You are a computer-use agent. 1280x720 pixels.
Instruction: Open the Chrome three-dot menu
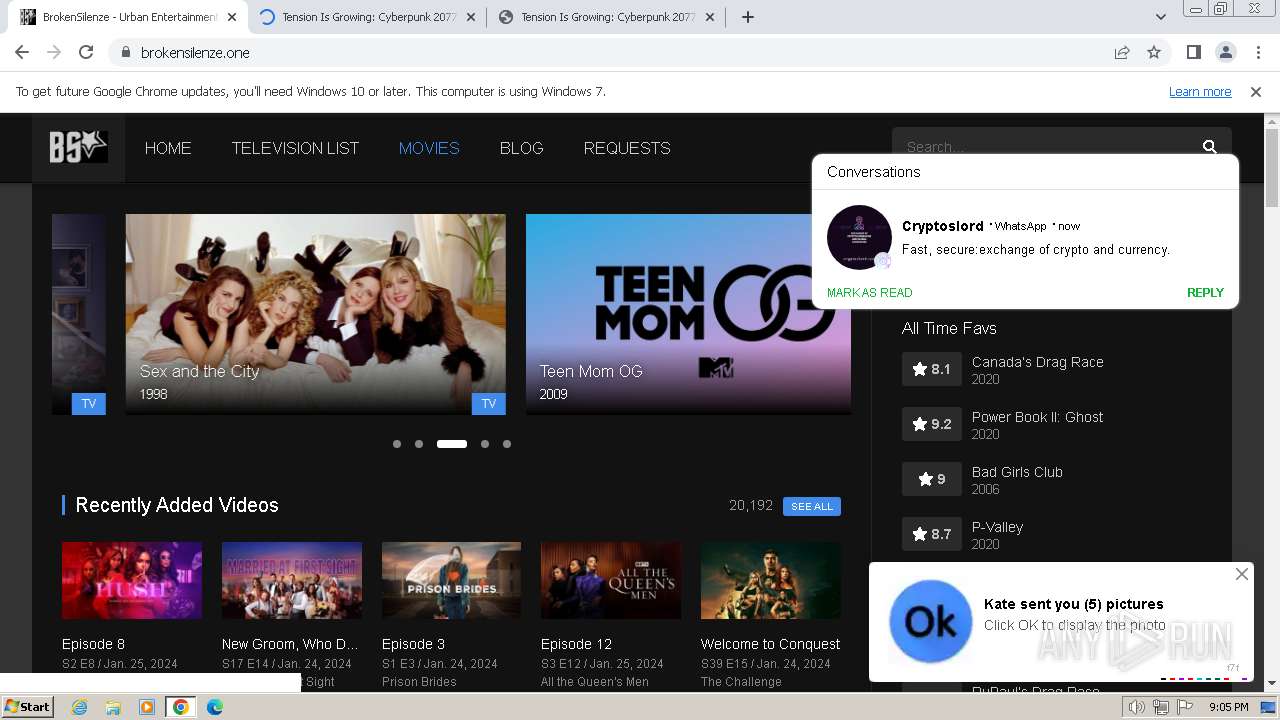coord(1257,52)
